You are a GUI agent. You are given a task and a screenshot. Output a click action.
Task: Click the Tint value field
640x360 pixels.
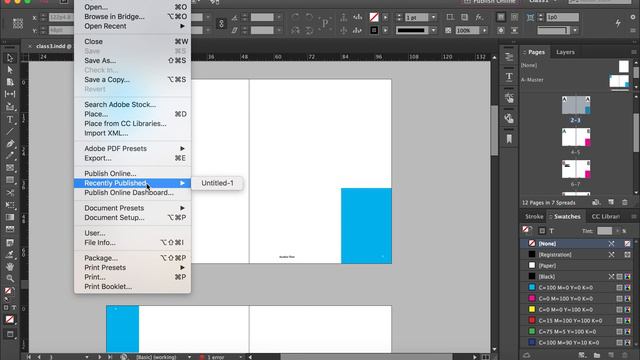pos(604,231)
